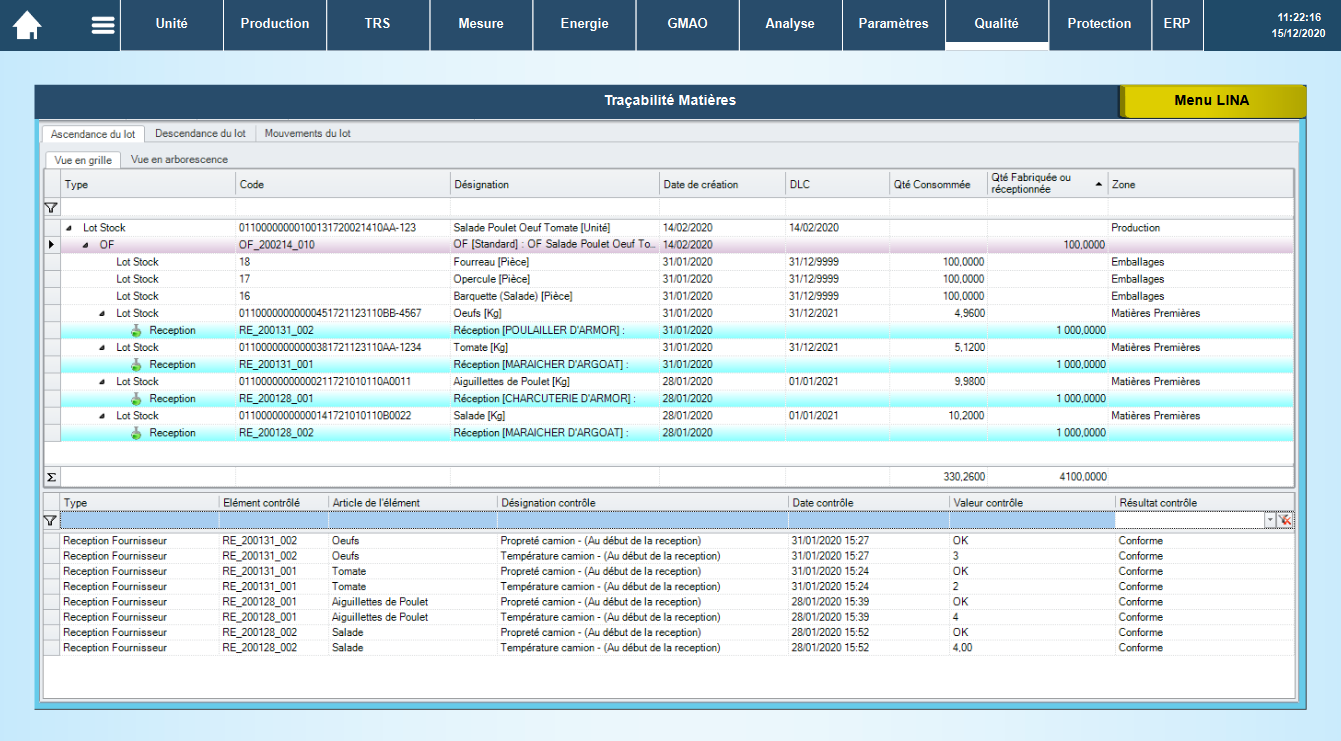The height and width of the screenshot is (741, 1341).
Task: Click Réception [CHARCUTERIE D'ARMOR] designation
Action: 543,398
